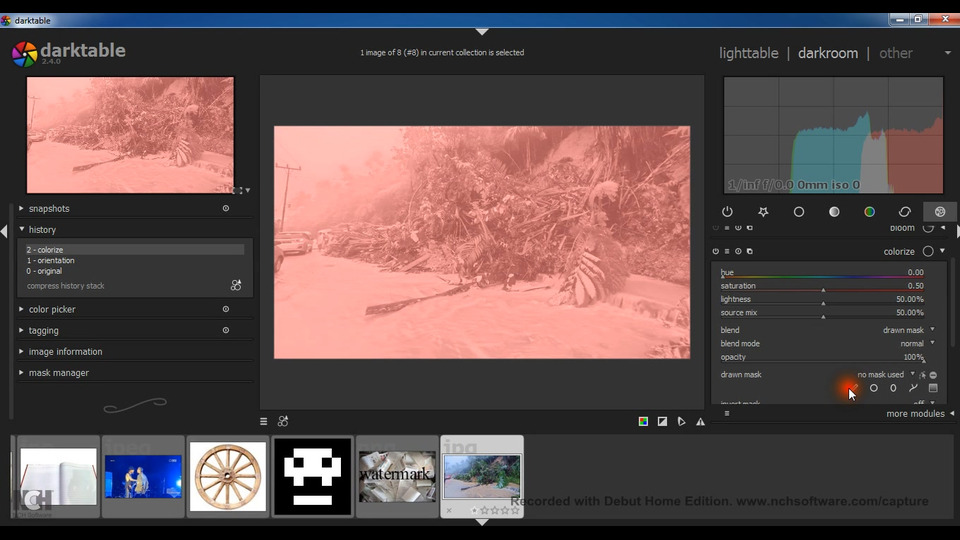Image resolution: width=960 pixels, height=540 pixels.
Task: Switch to the lighttable view
Action: [748, 53]
